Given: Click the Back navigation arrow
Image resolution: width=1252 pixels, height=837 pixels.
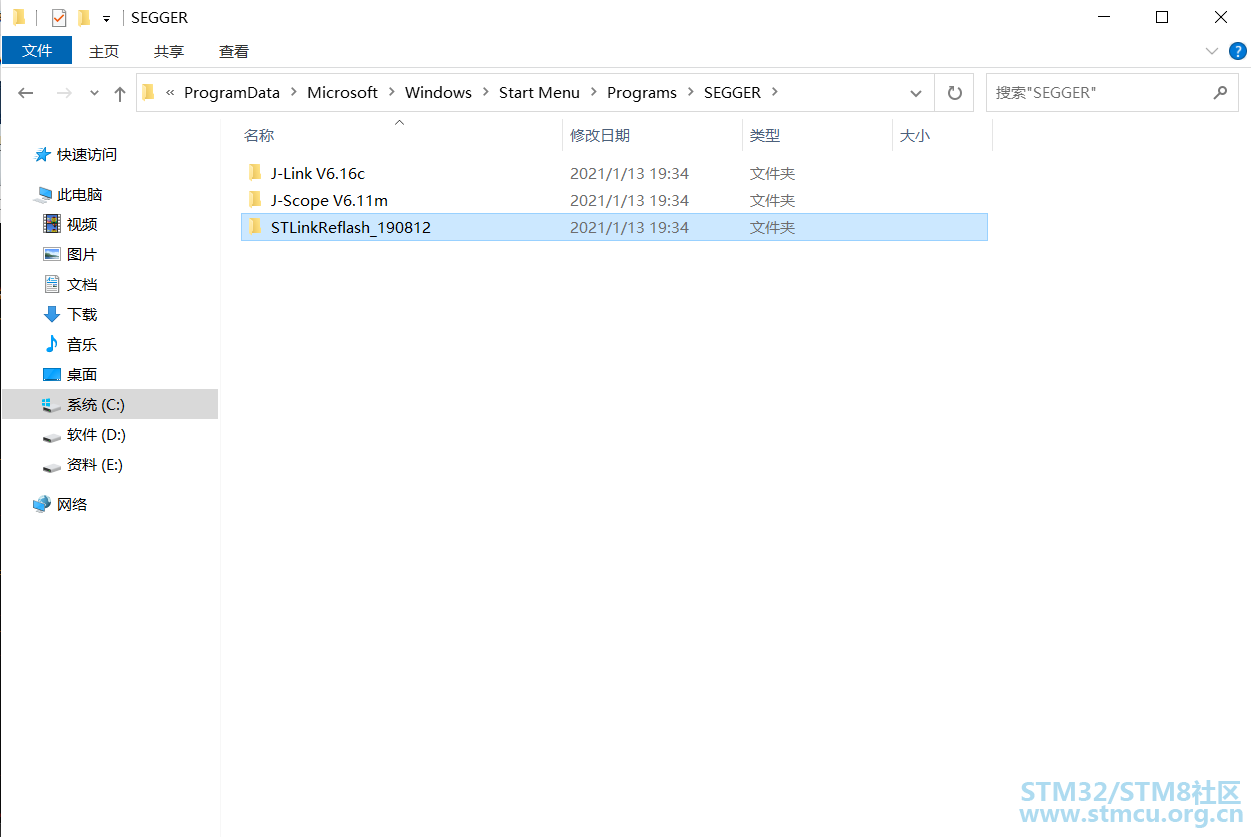Looking at the screenshot, I should coord(26,93).
